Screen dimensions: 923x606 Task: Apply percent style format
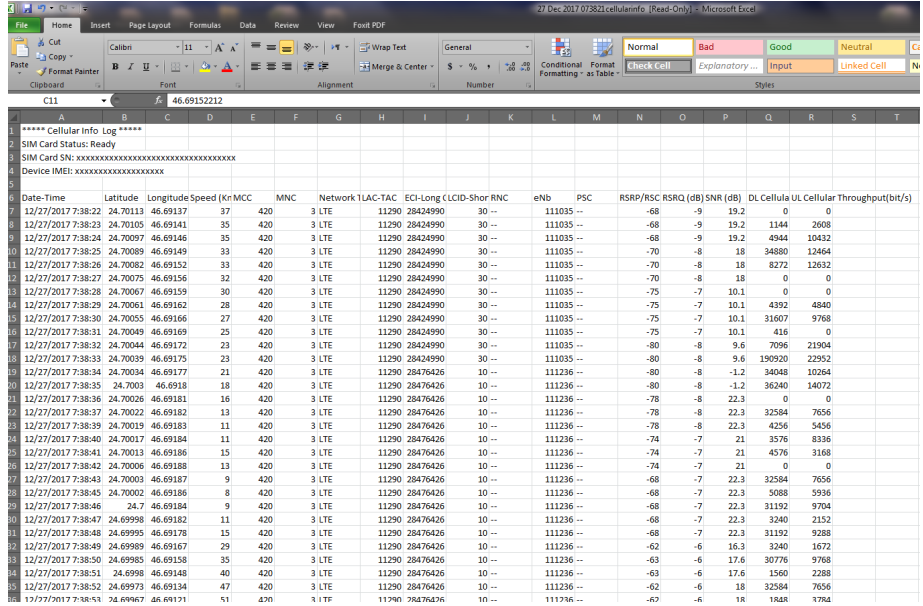(x=473, y=67)
